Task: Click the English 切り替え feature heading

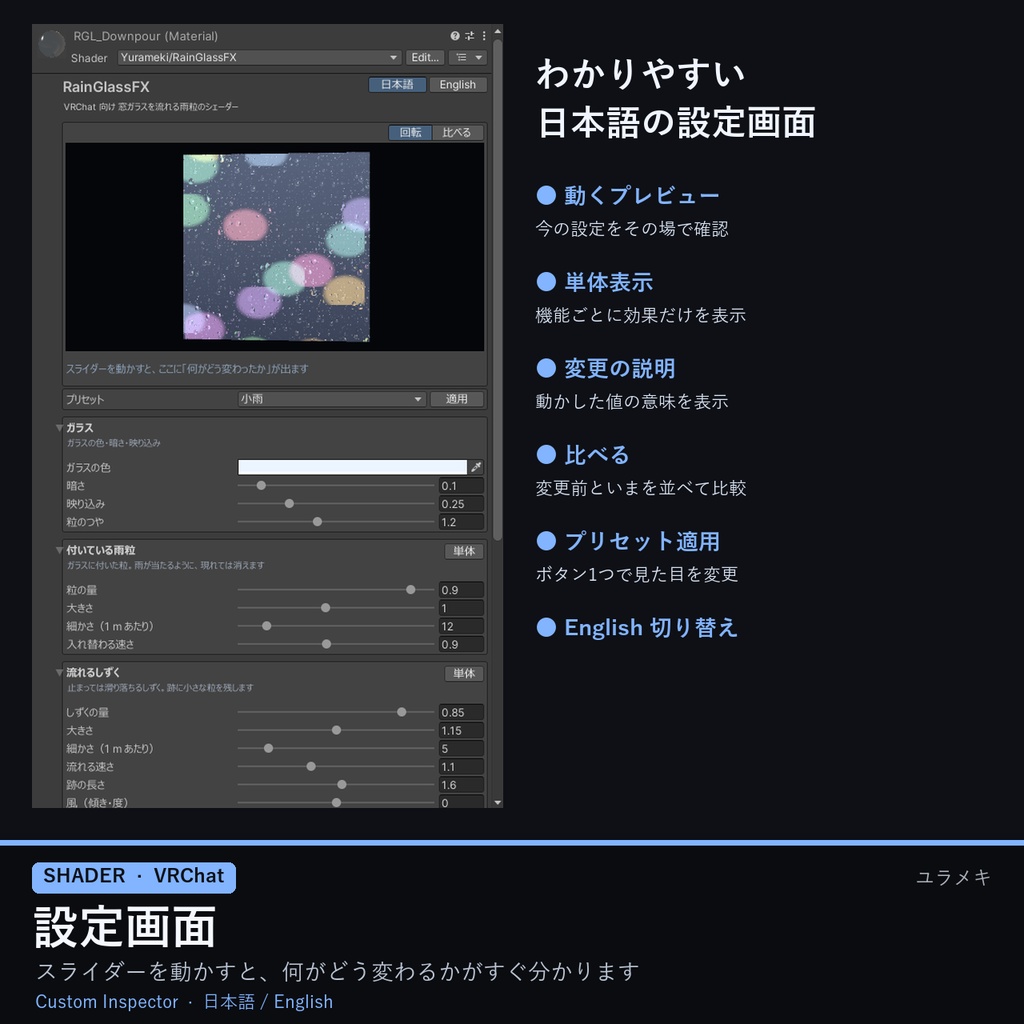Action: tap(650, 628)
